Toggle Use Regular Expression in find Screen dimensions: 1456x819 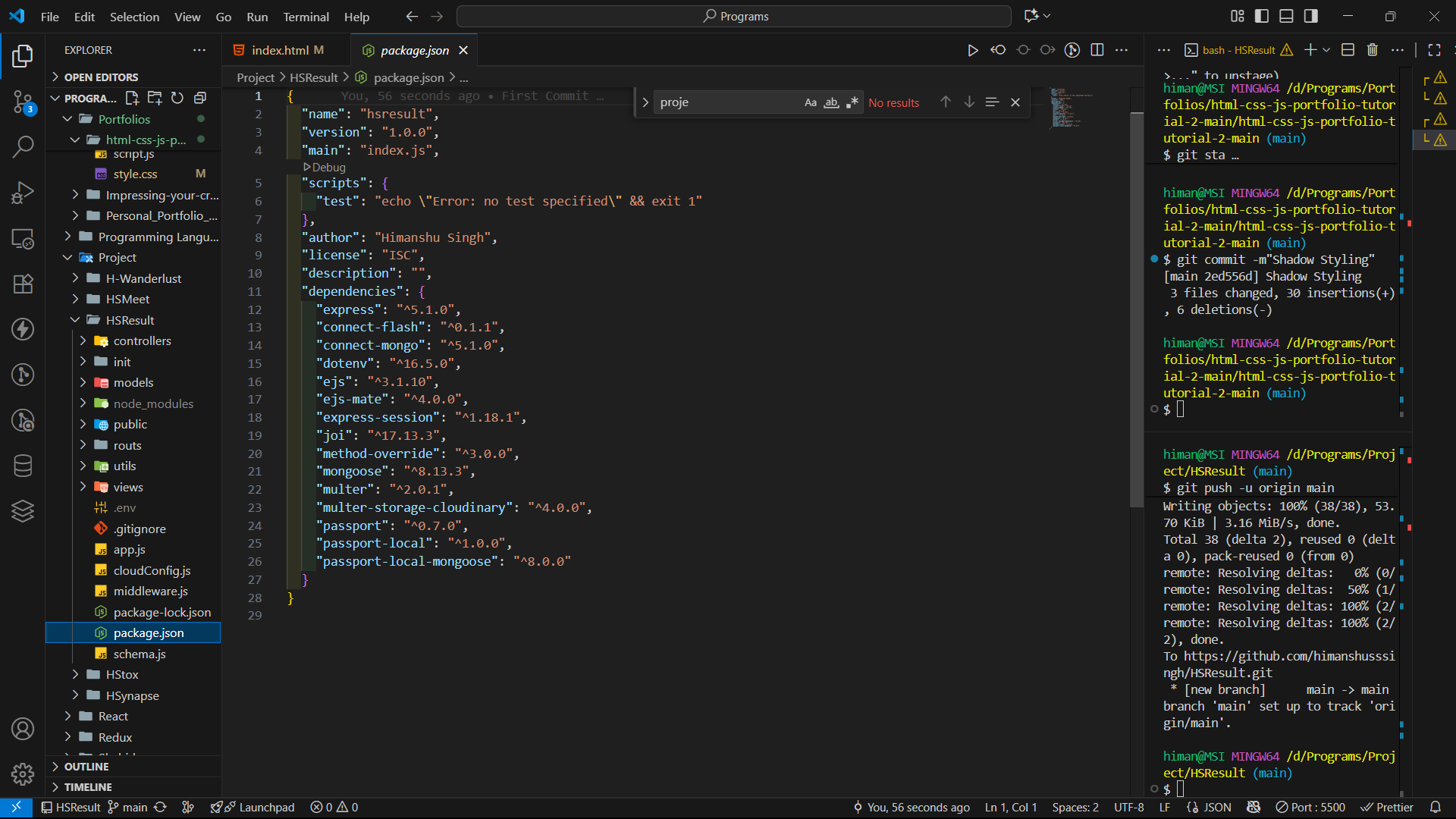tap(852, 102)
